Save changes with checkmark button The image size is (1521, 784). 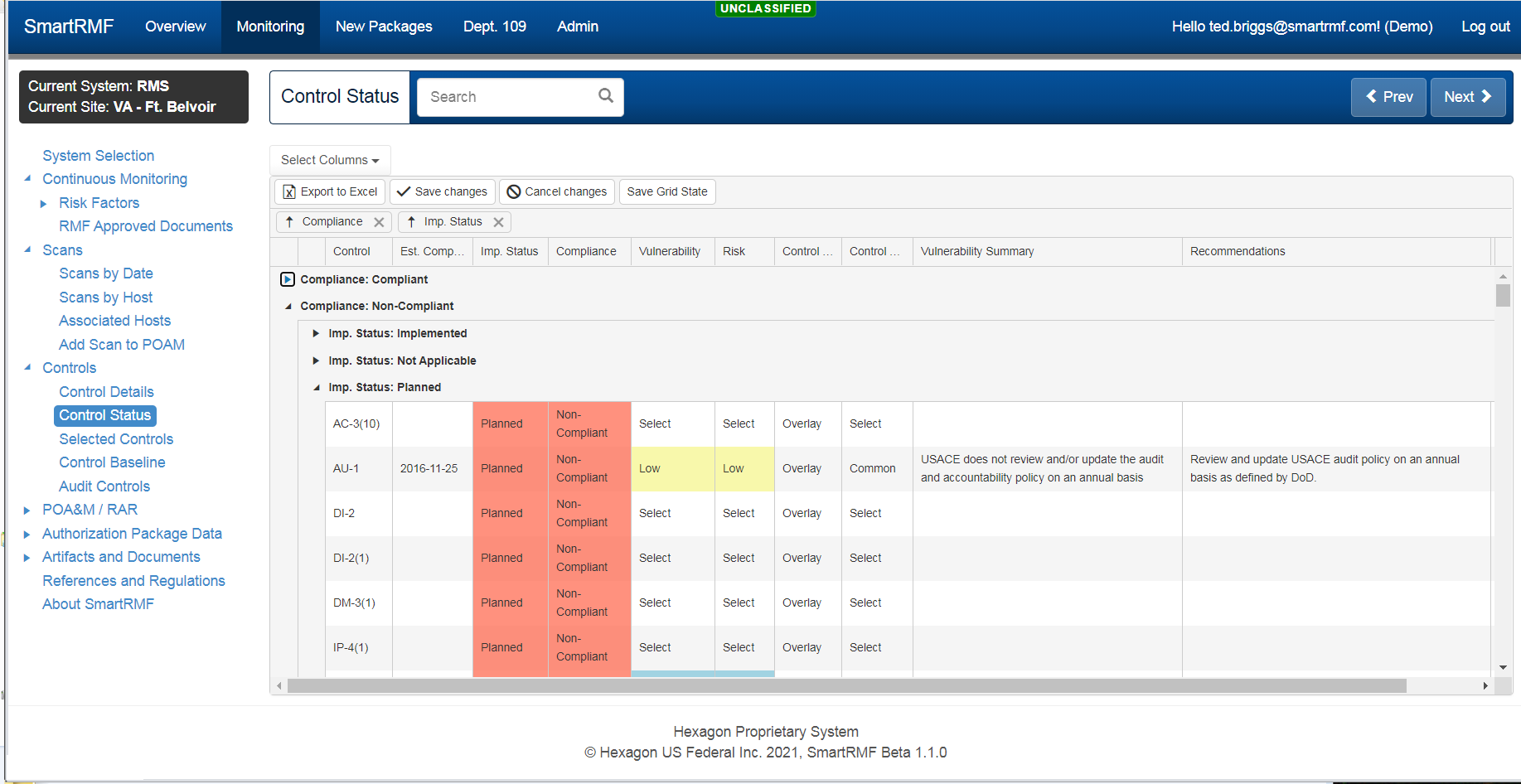click(x=443, y=191)
